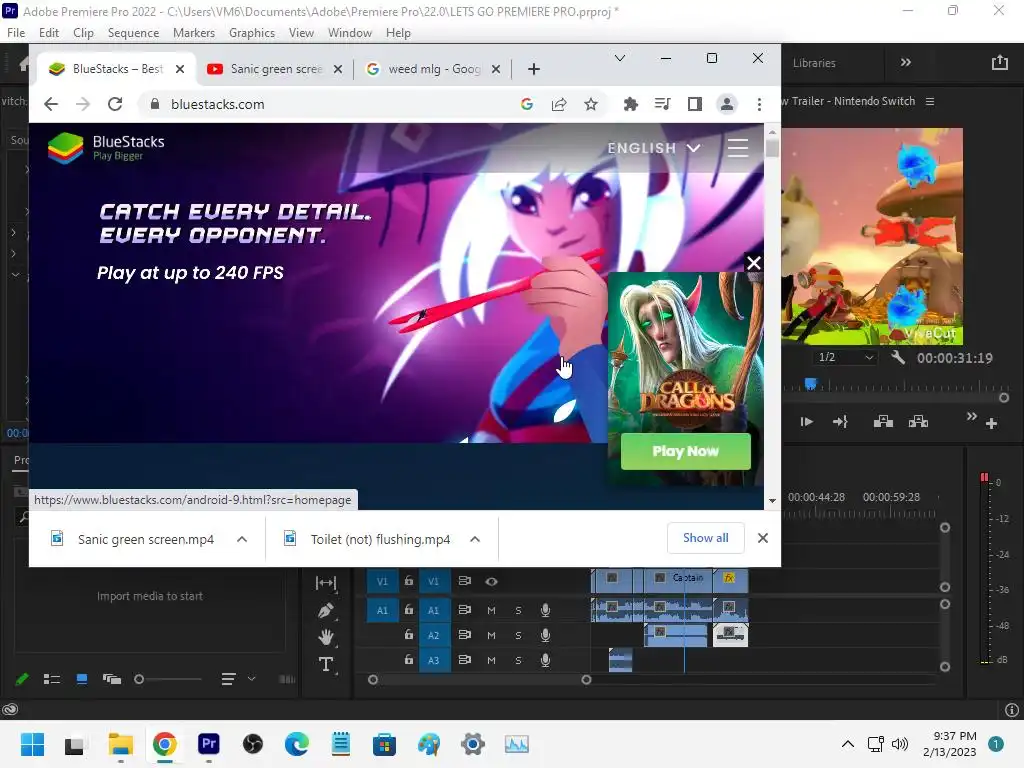Click the Chrome share page icon
This screenshot has width=1024, height=768.
tap(559, 104)
